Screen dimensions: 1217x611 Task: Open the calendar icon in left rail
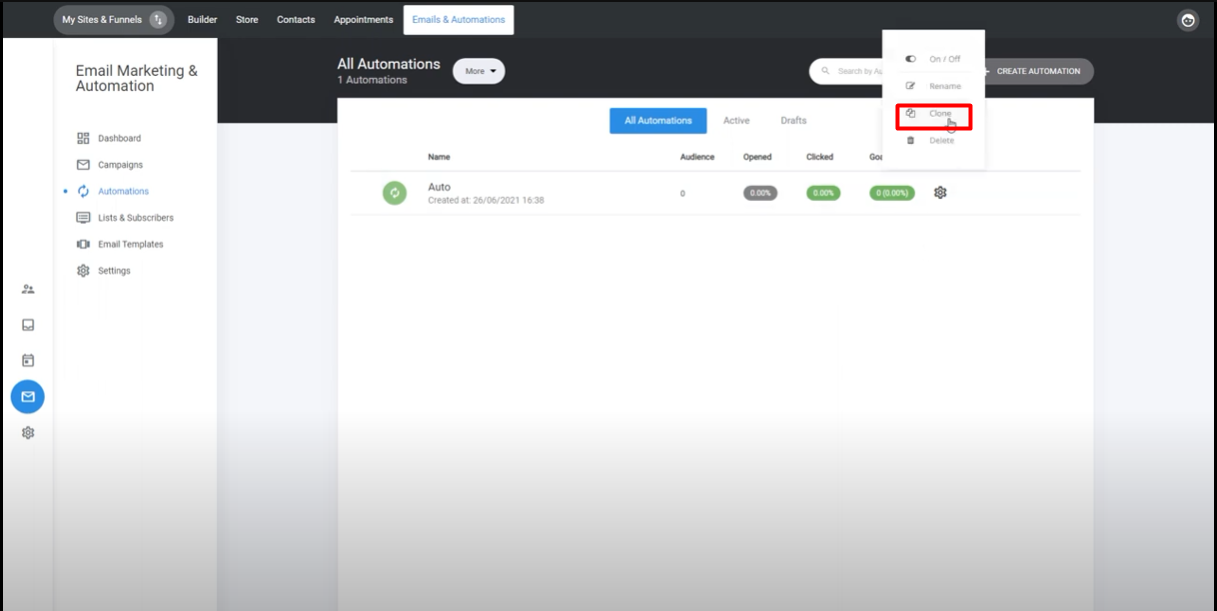pyautogui.click(x=28, y=360)
